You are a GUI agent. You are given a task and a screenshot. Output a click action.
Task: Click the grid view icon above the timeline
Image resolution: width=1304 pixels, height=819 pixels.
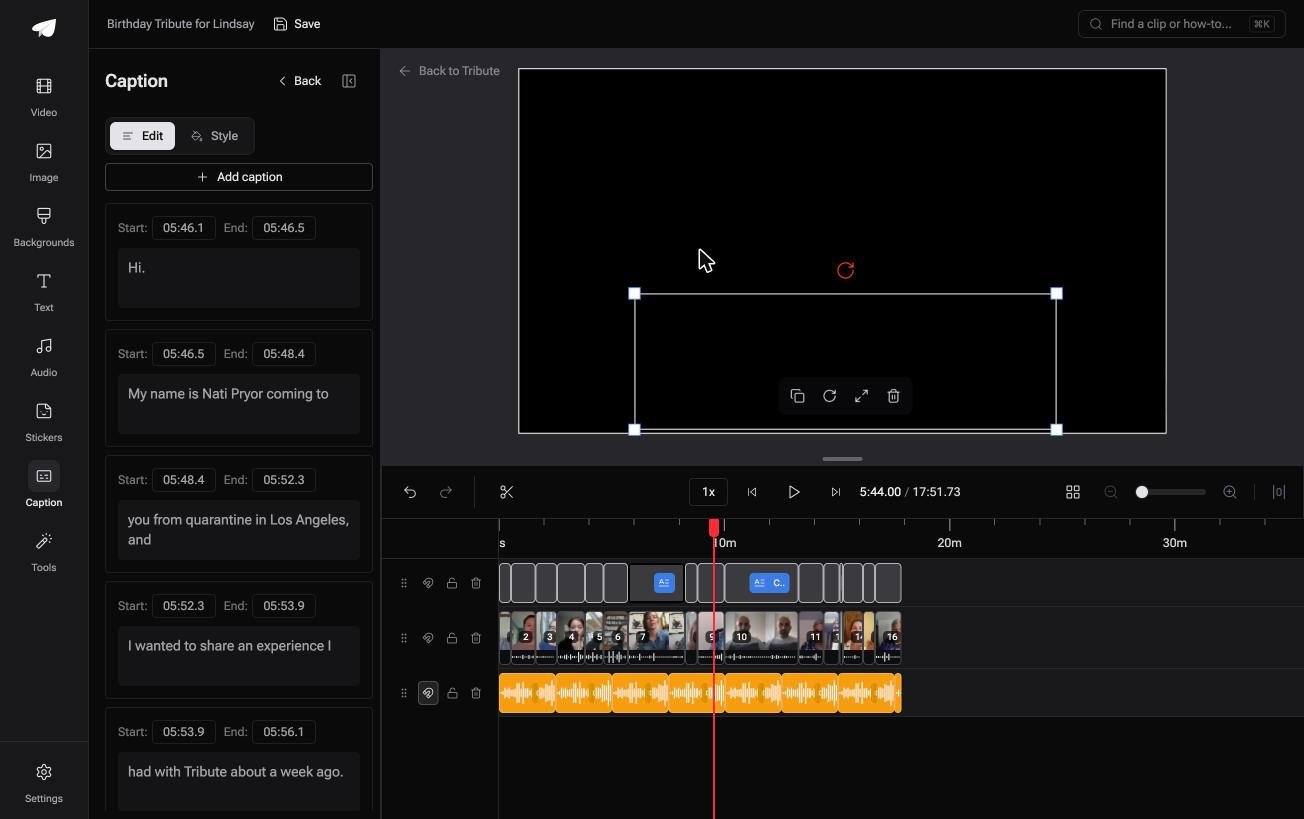click(1073, 492)
